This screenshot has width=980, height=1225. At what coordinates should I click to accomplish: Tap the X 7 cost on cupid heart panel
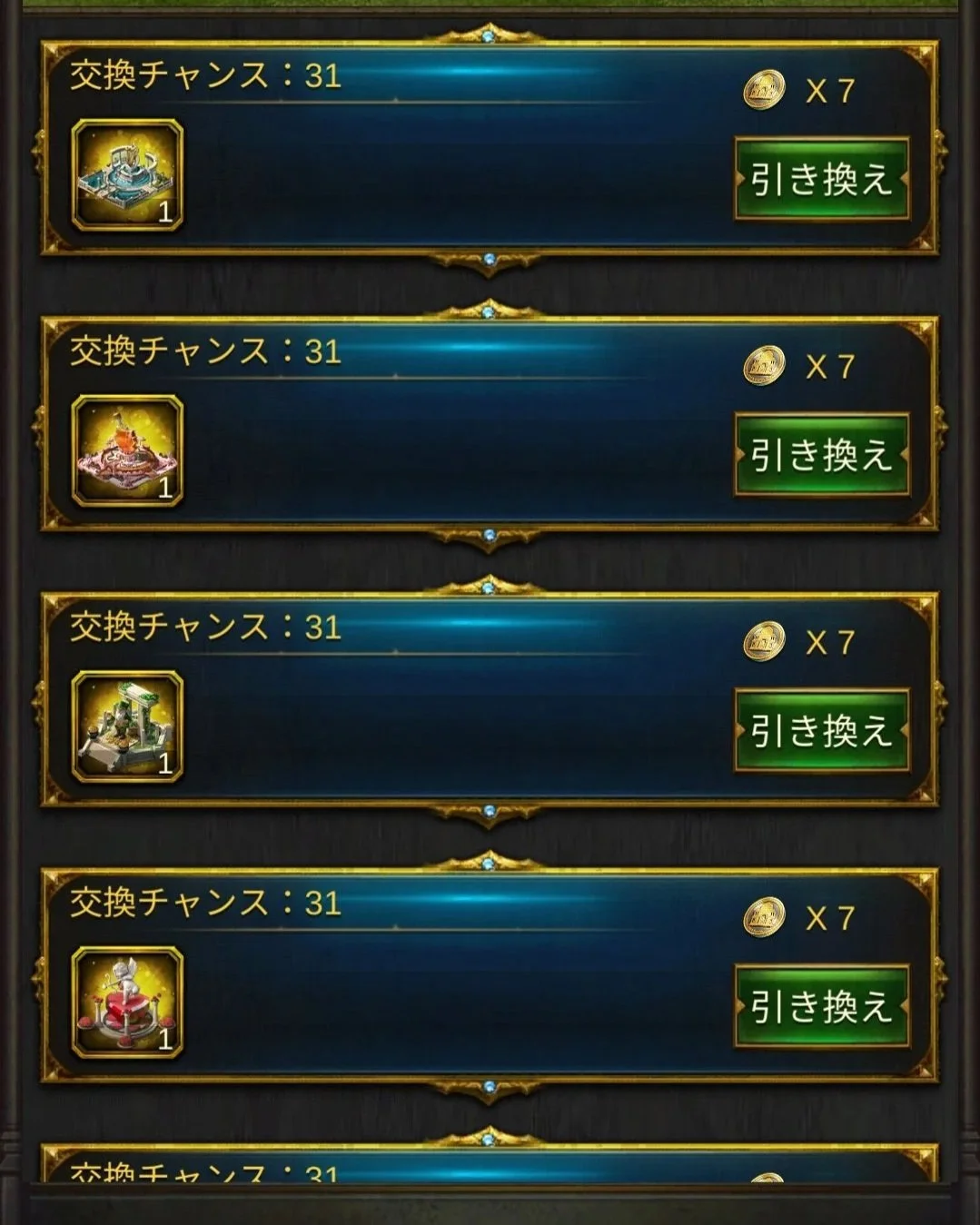[x=830, y=919]
